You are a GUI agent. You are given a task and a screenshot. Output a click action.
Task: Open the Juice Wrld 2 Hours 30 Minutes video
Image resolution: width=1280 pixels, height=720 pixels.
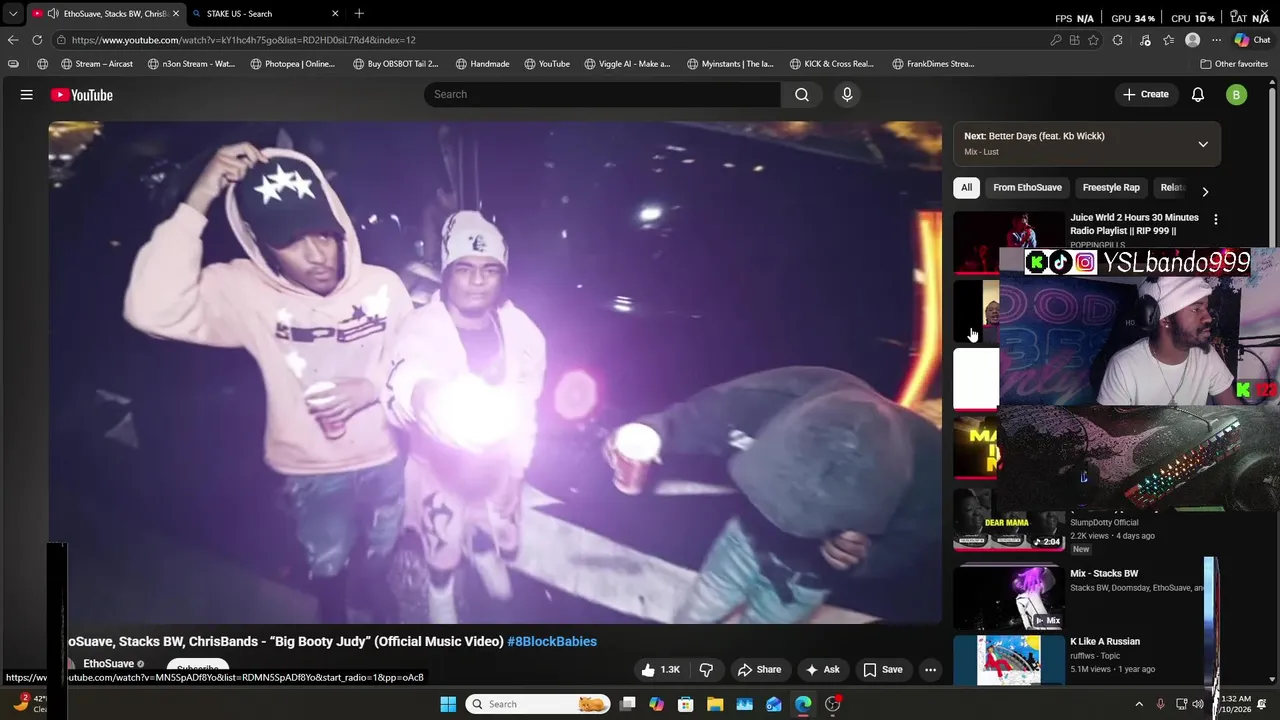point(1134,224)
